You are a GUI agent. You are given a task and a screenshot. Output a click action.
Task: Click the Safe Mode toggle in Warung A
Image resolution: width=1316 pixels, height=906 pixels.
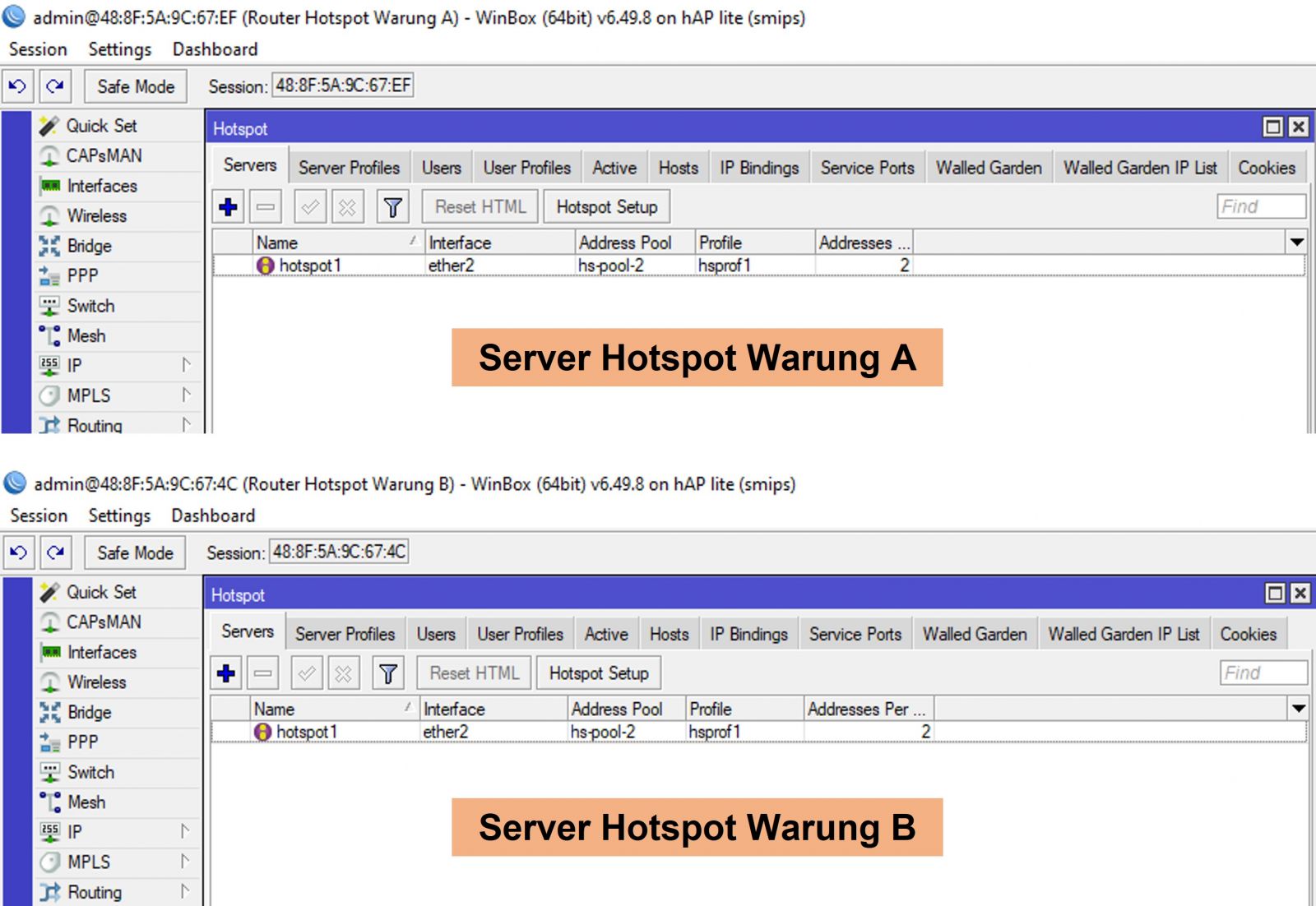click(135, 86)
